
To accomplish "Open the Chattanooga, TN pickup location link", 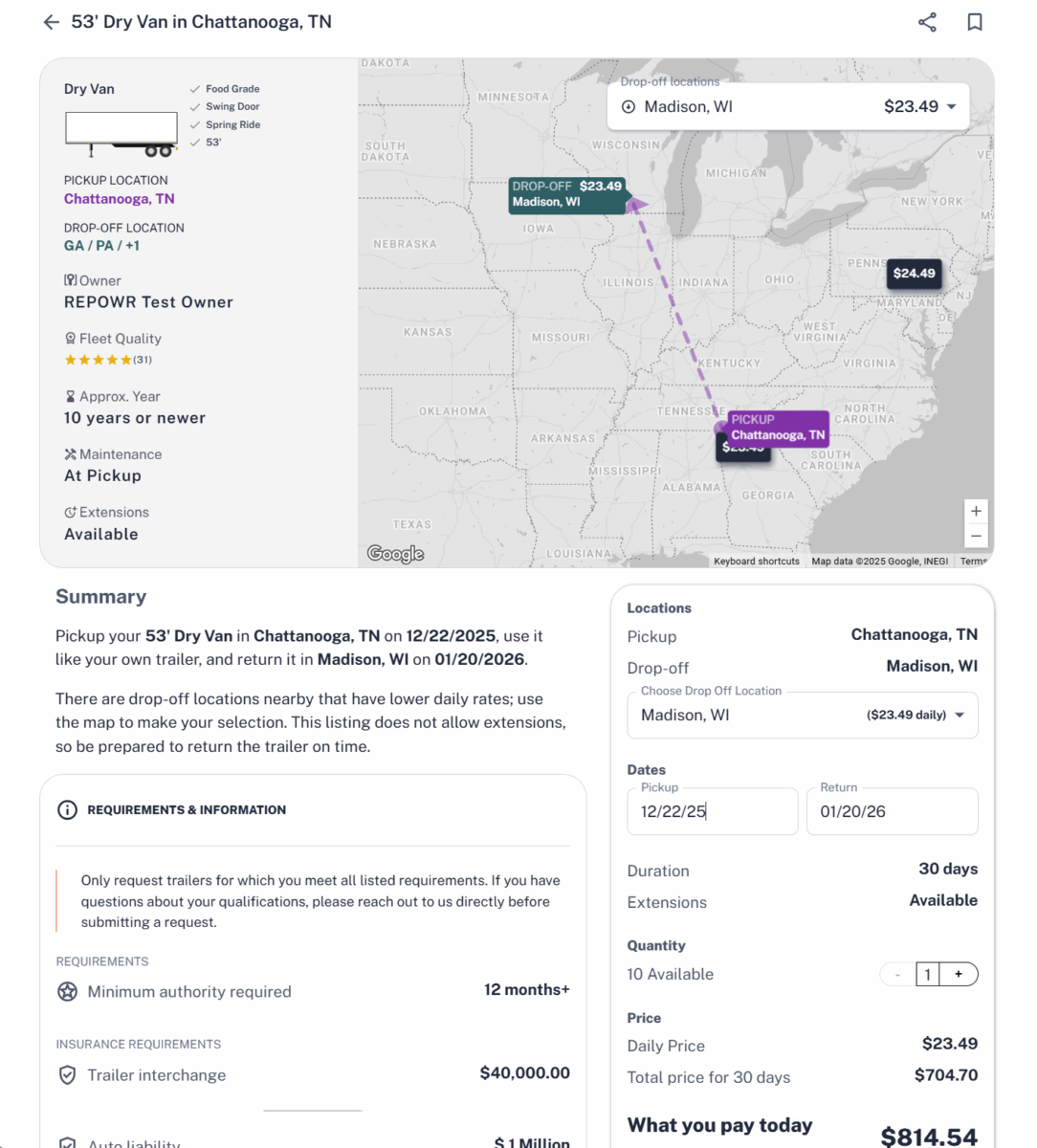I will [120, 199].
